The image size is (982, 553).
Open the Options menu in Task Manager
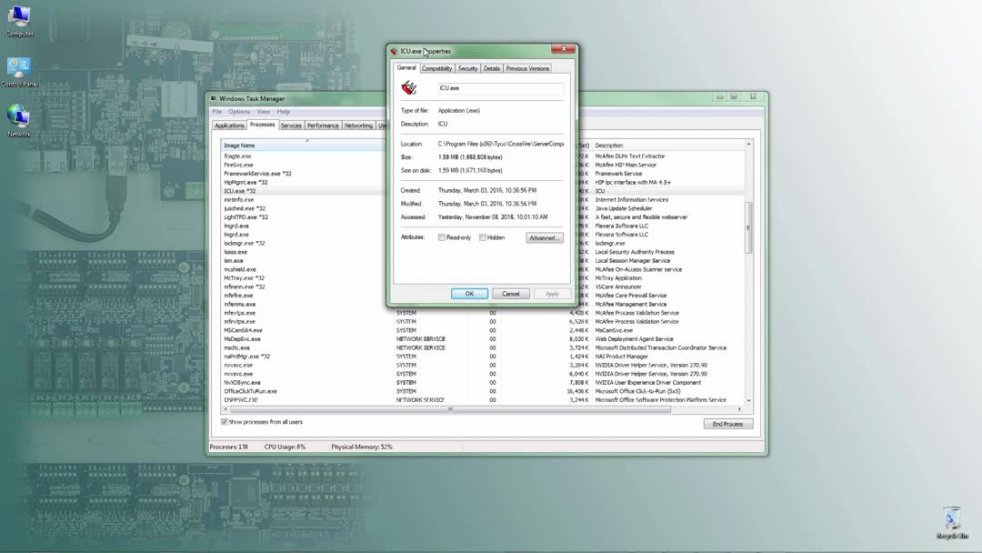(239, 111)
